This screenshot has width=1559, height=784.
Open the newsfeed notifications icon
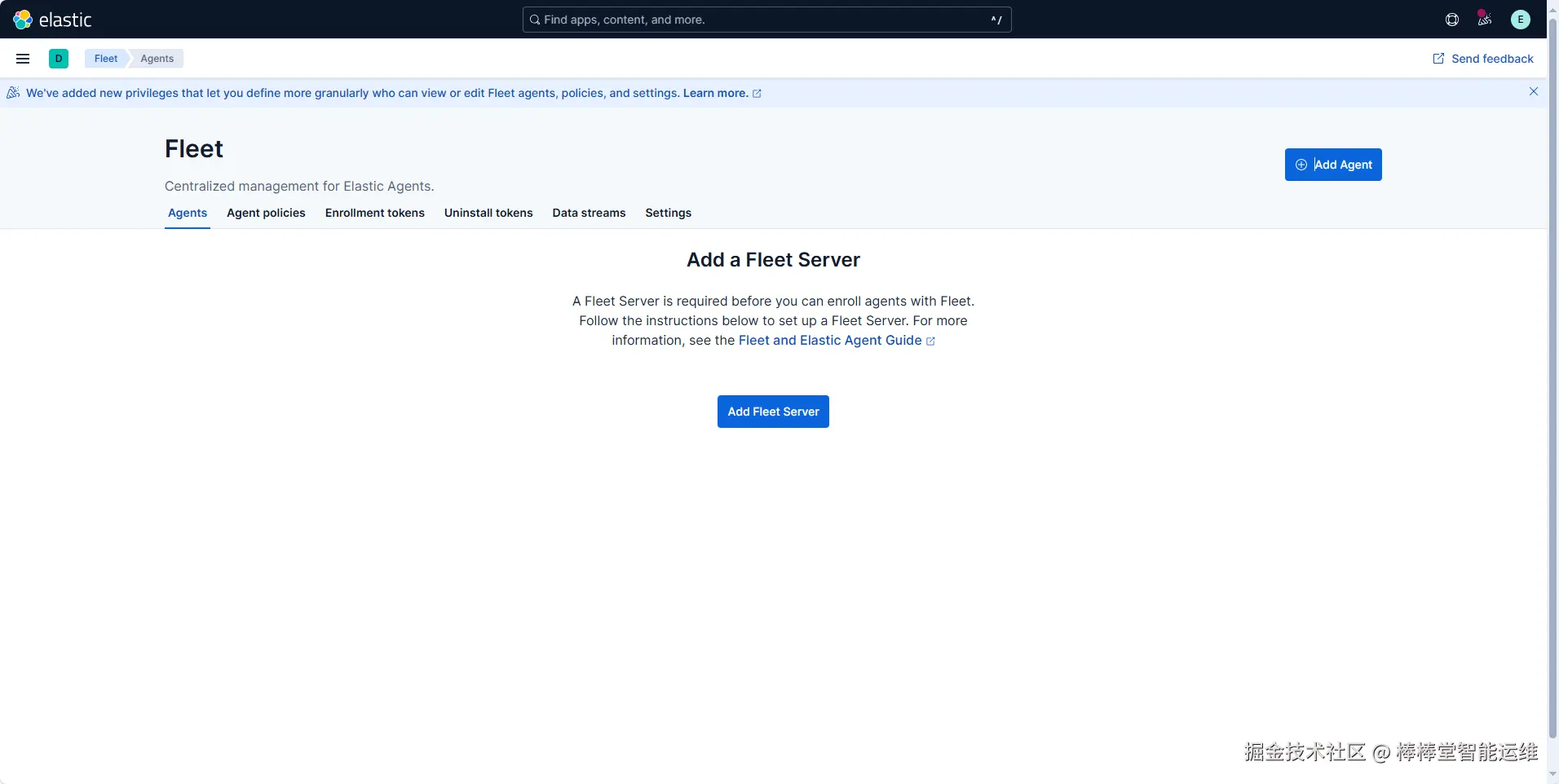coord(1485,20)
